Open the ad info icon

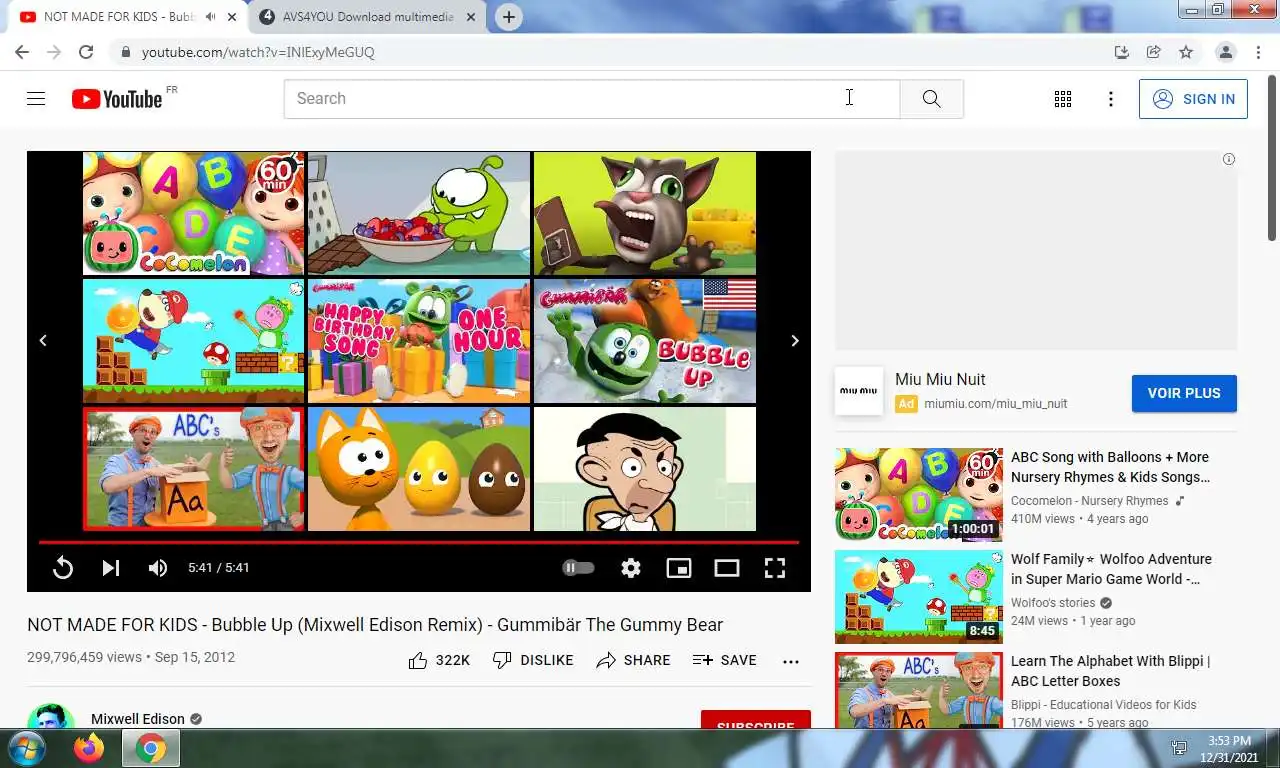coord(1229,159)
